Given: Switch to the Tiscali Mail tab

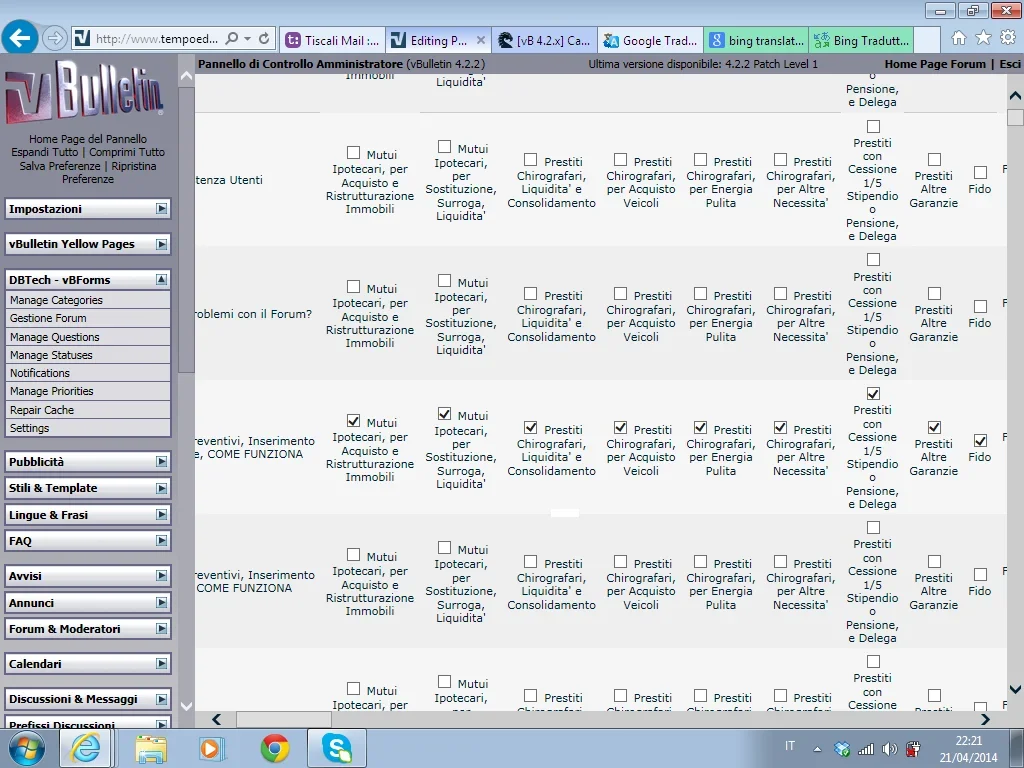Looking at the screenshot, I should click(333, 40).
